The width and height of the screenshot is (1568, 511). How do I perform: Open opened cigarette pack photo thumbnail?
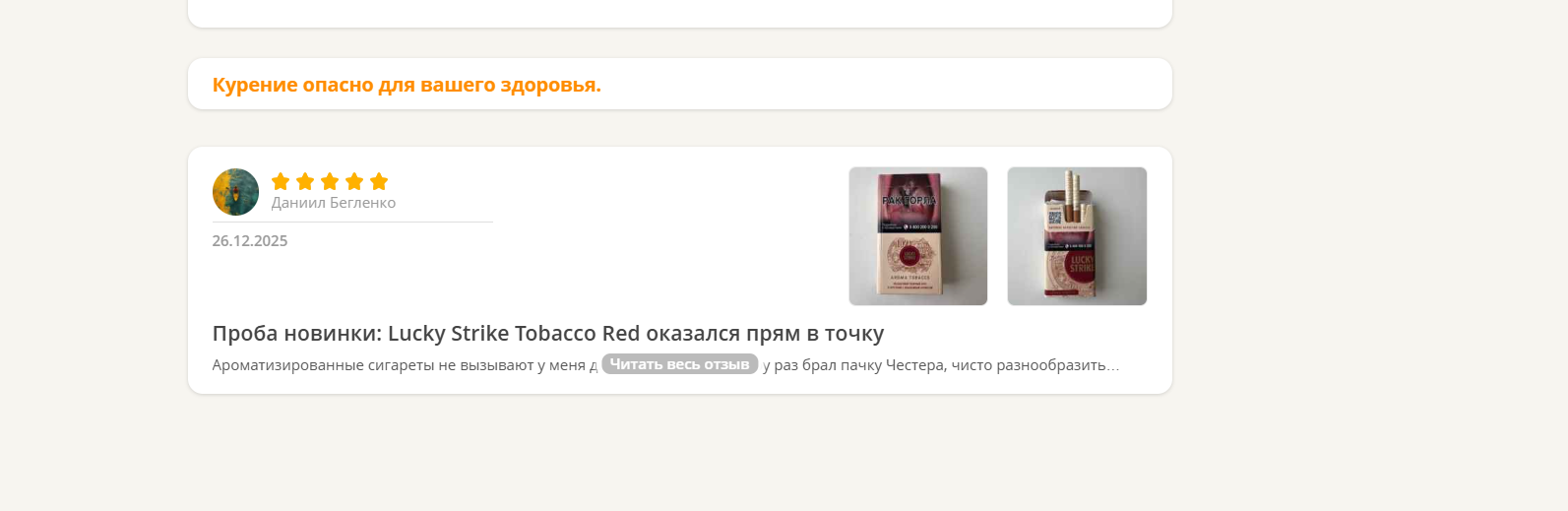click(1077, 236)
